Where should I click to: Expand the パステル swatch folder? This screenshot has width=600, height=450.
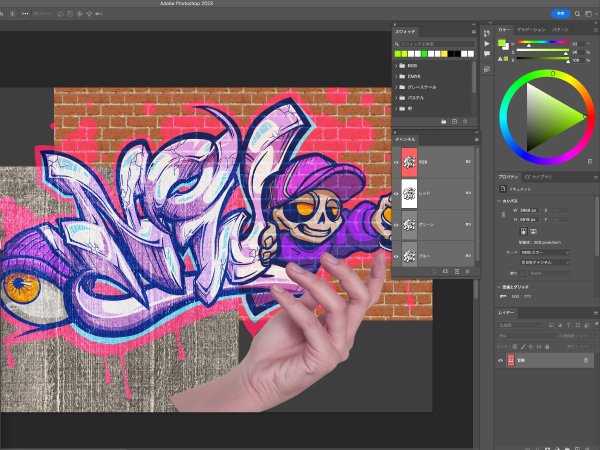pyautogui.click(x=396, y=98)
